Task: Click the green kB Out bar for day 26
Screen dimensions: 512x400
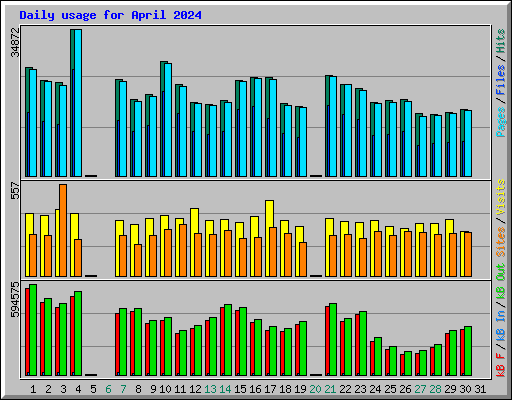Action: tap(408, 364)
